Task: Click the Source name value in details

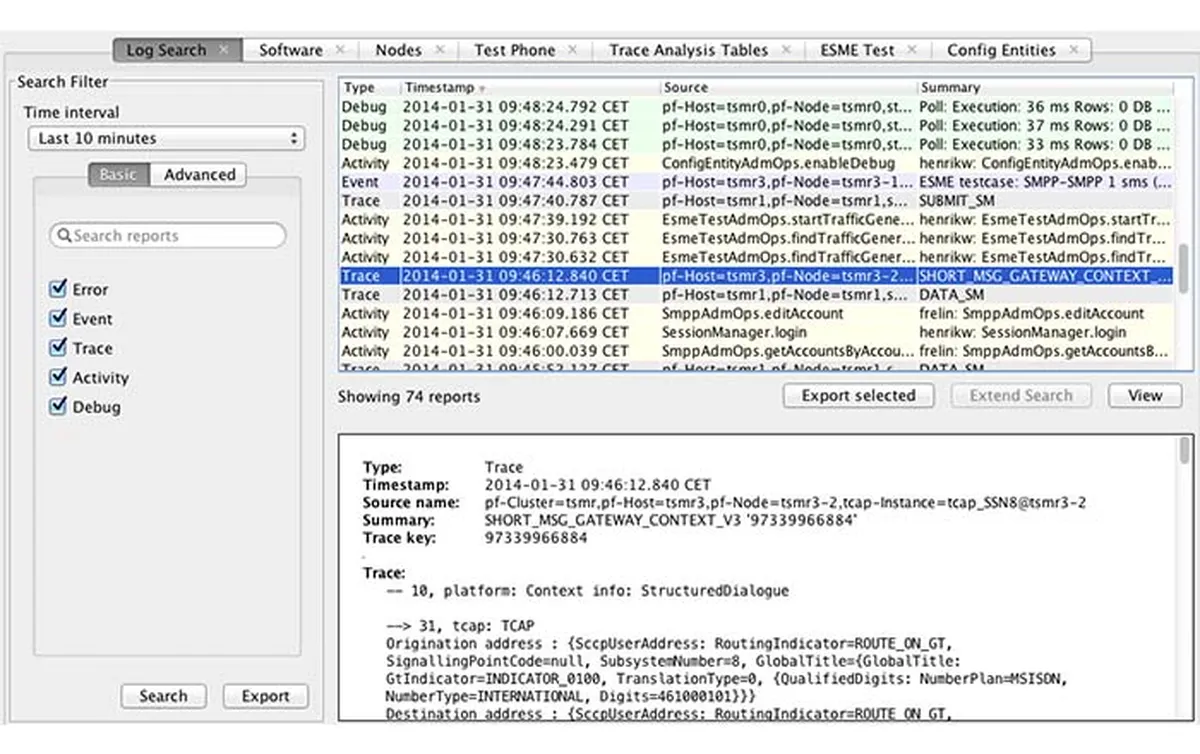Action: point(785,503)
